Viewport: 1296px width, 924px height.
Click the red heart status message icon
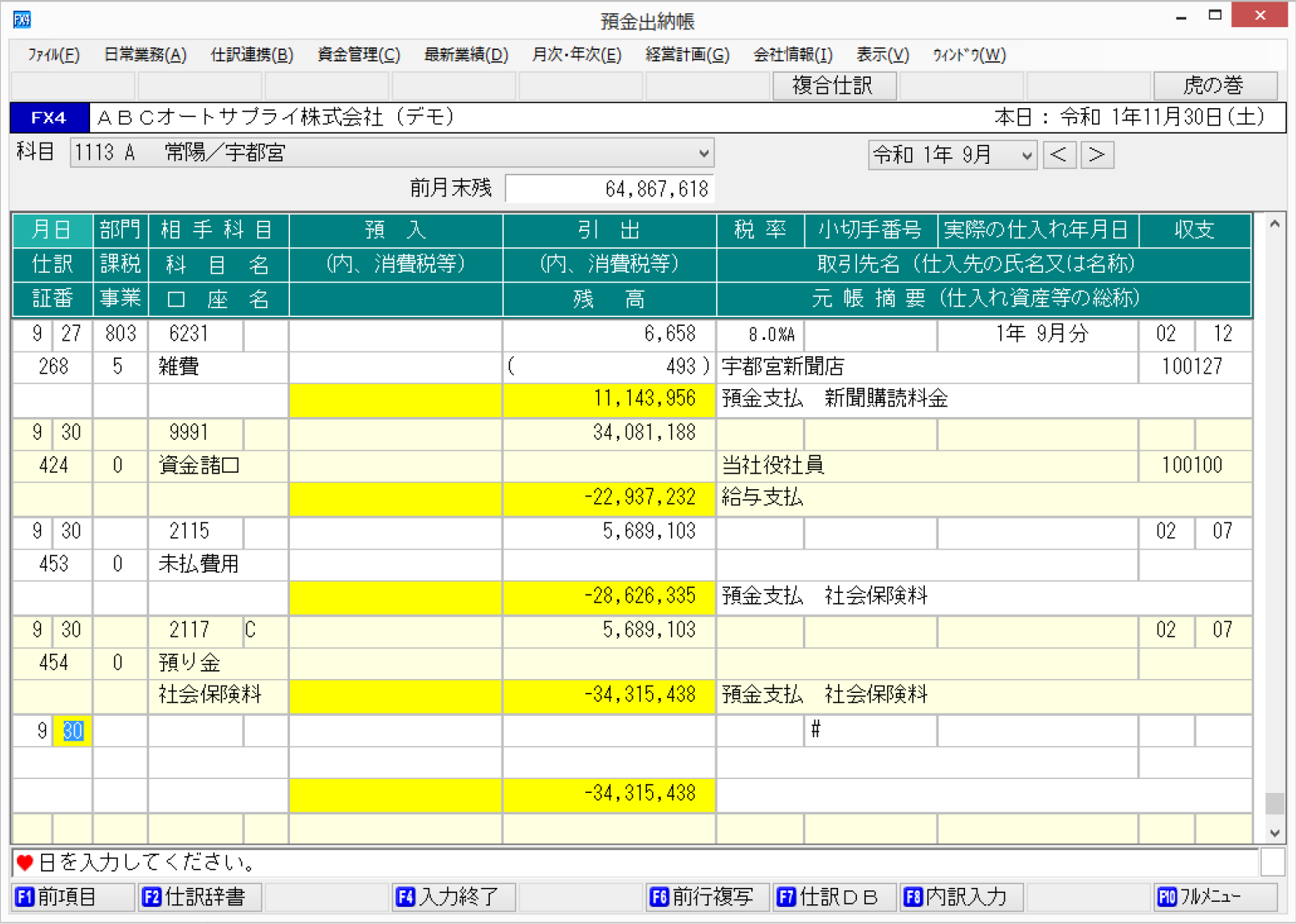tap(25, 863)
